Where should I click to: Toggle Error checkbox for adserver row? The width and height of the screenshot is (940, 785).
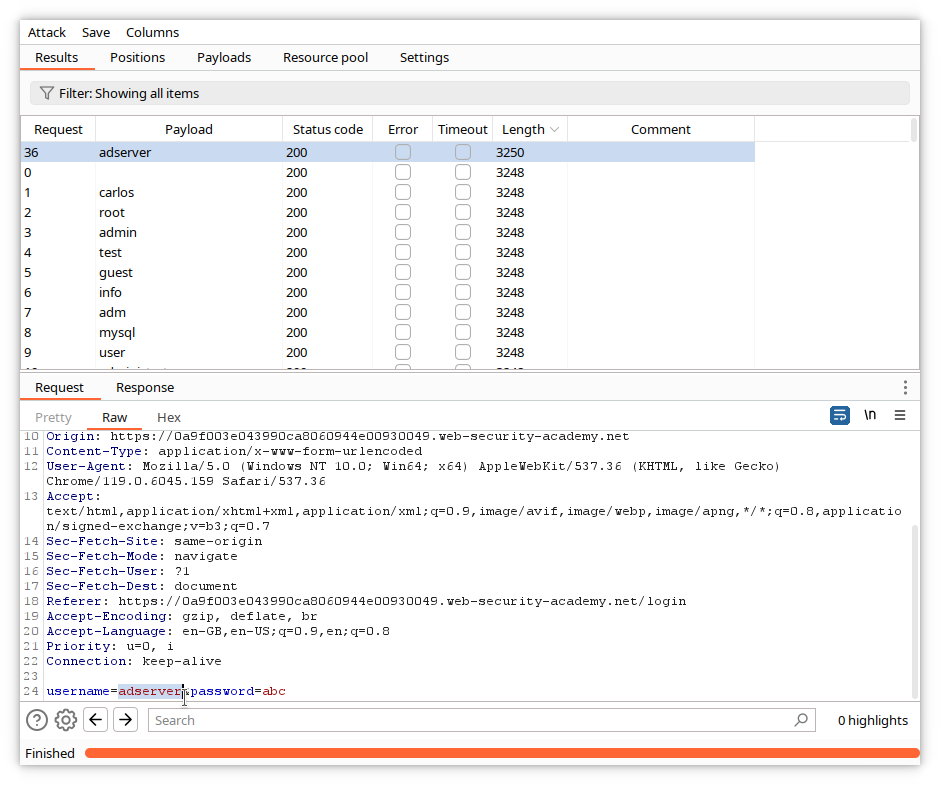click(403, 153)
